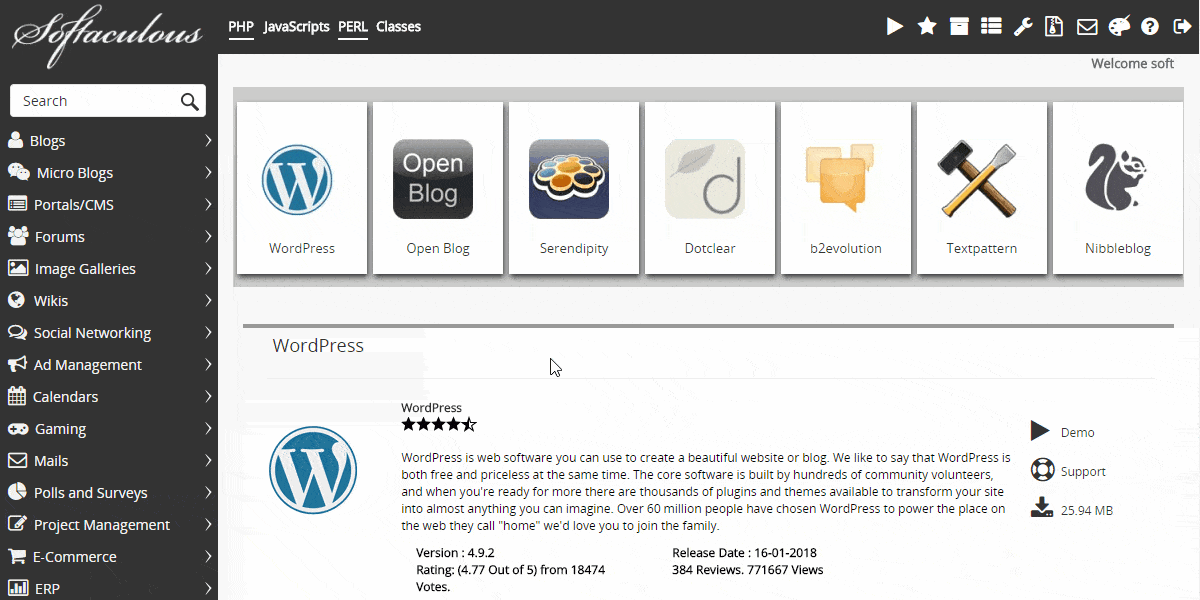This screenshot has height=600, width=1200.
Task: Click the zipped file icon in the toolbar
Action: point(1054,27)
